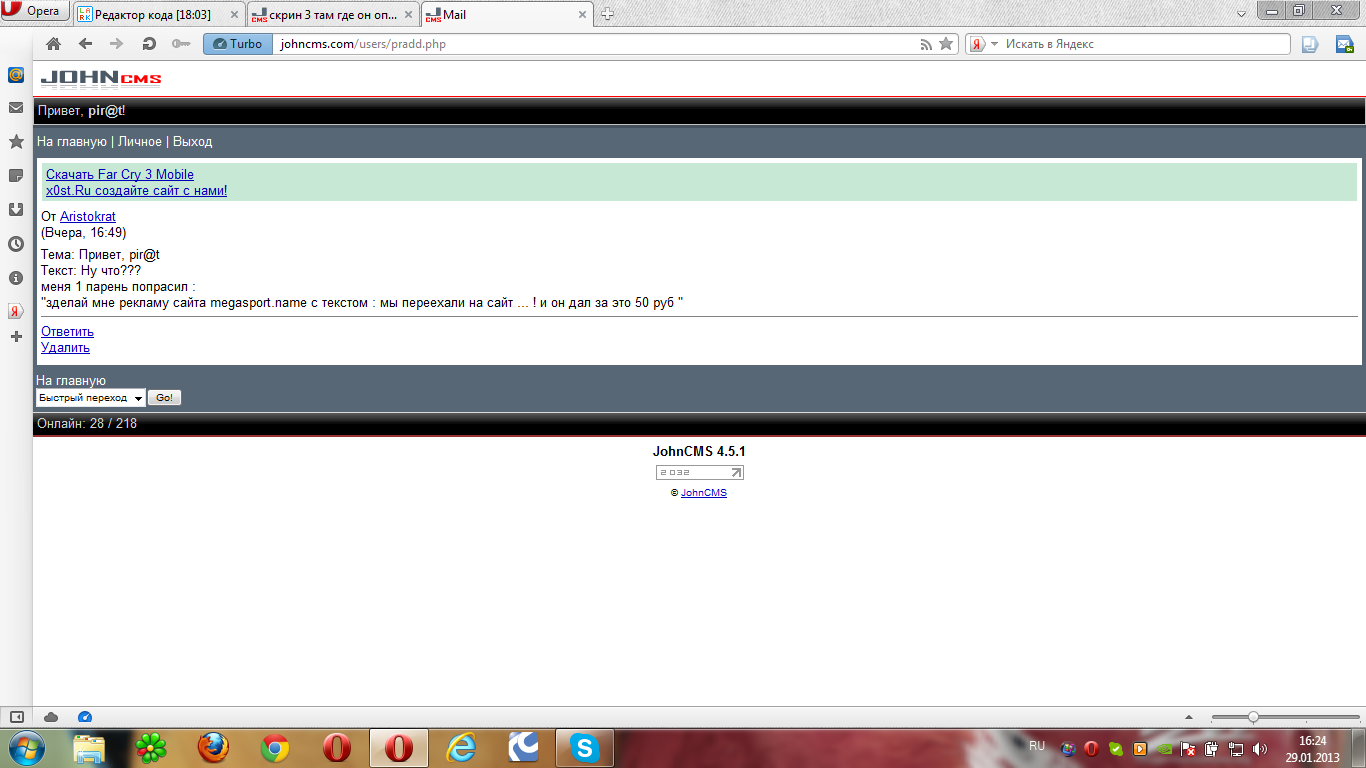This screenshot has width=1366, height=768.
Task: Open the page notes icon beside search
Action: (1310, 44)
